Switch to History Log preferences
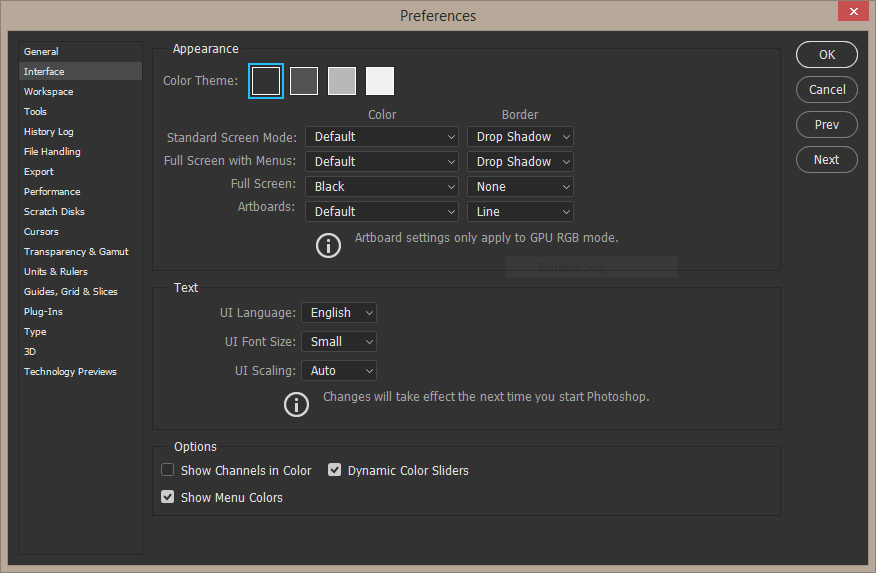The width and height of the screenshot is (876, 573). point(80,132)
